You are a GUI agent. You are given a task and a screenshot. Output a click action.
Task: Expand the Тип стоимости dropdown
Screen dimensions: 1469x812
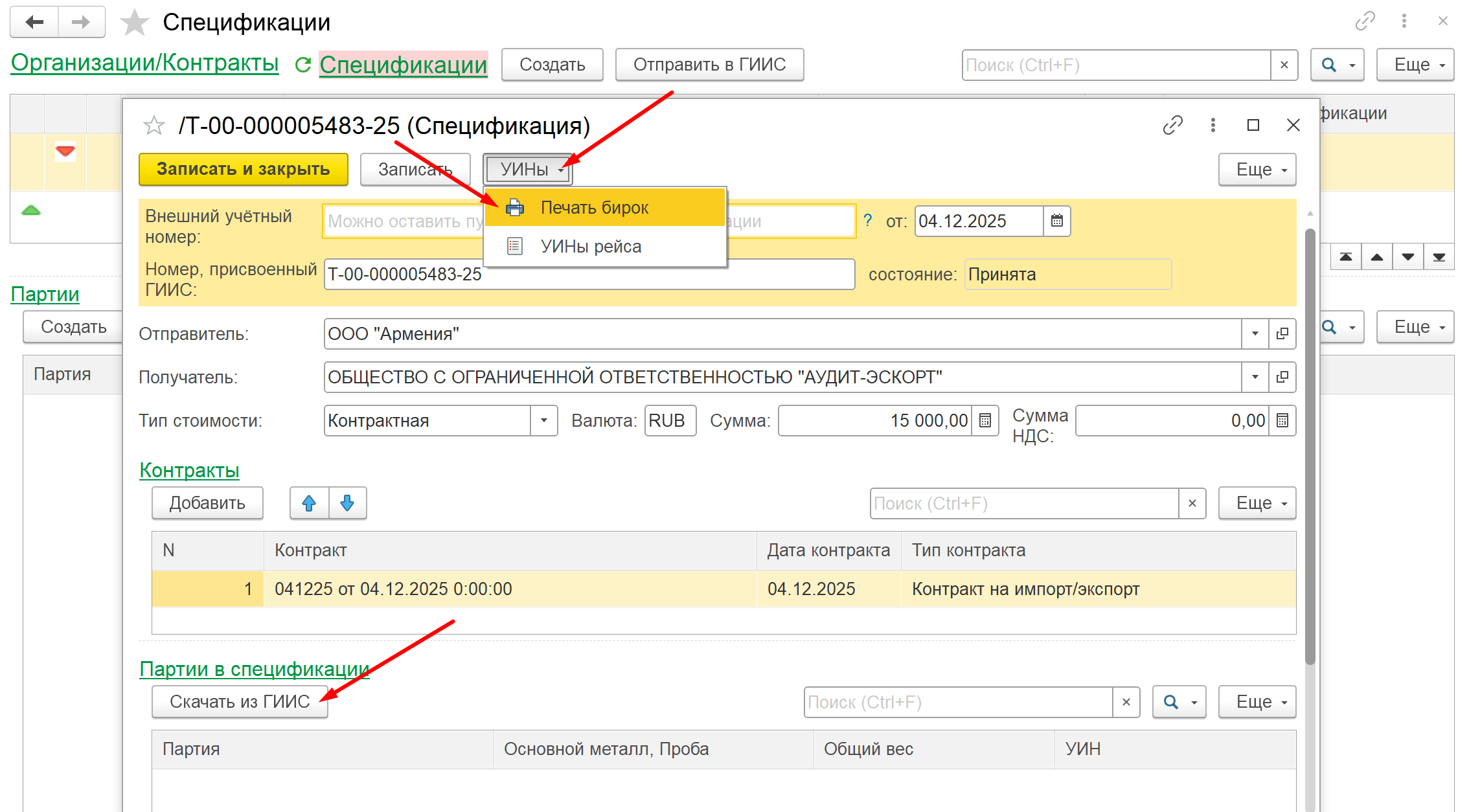(544, 420)
